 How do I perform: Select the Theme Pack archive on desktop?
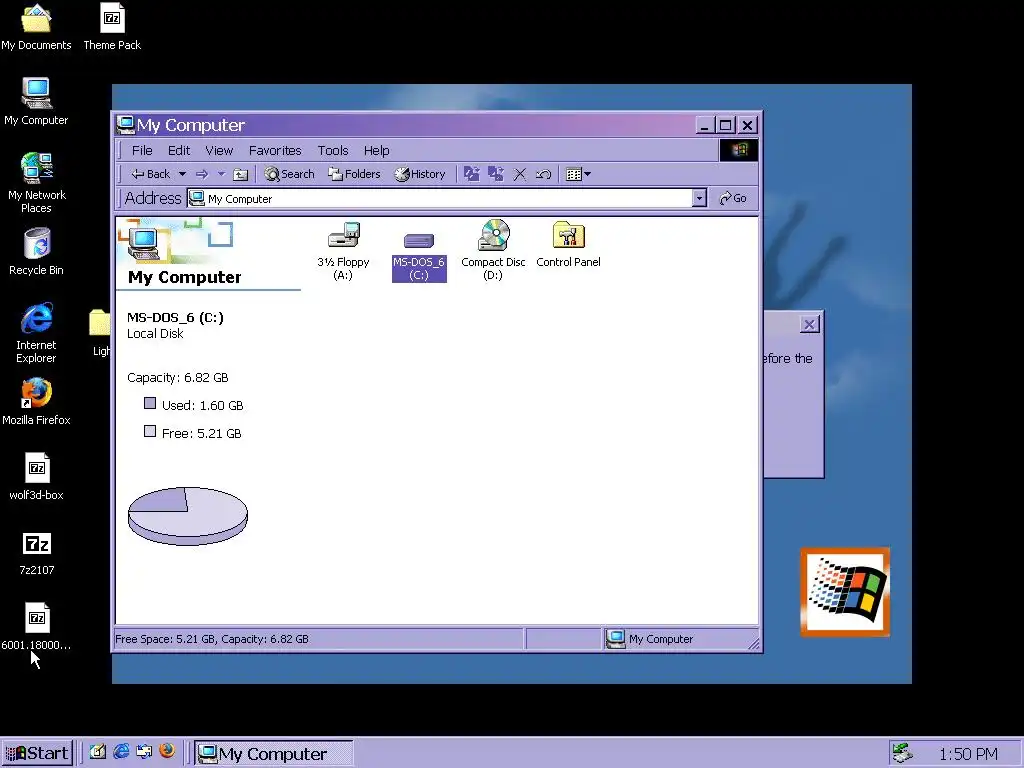click(112, 27)
